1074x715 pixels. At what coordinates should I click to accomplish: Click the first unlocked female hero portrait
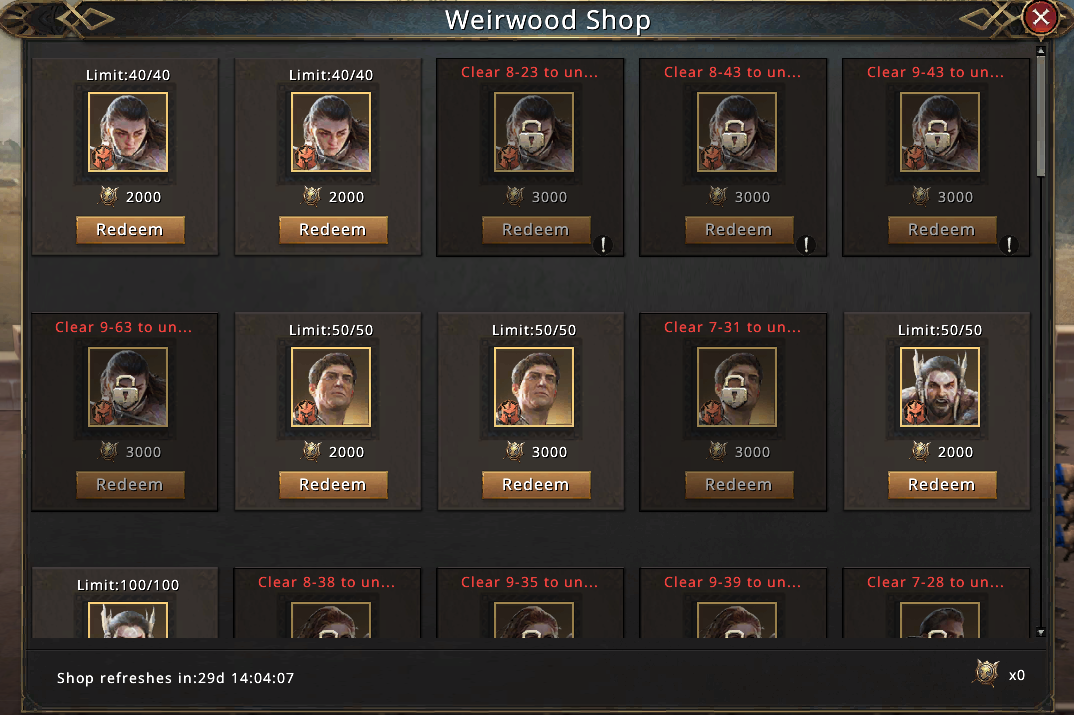coord(127,132)
